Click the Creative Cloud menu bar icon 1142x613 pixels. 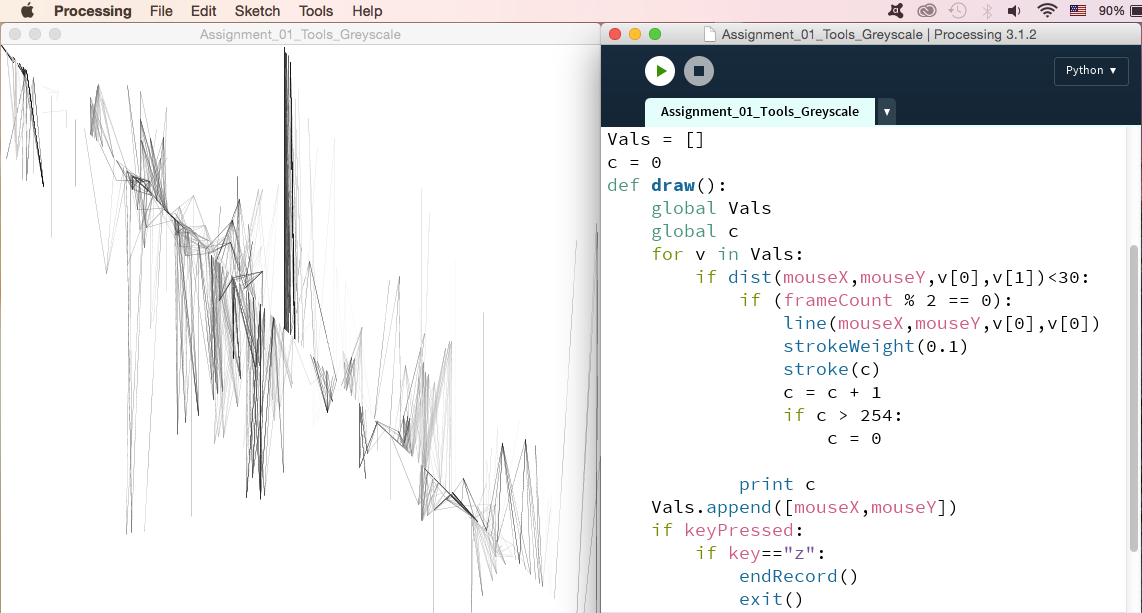tap(926, 10)
